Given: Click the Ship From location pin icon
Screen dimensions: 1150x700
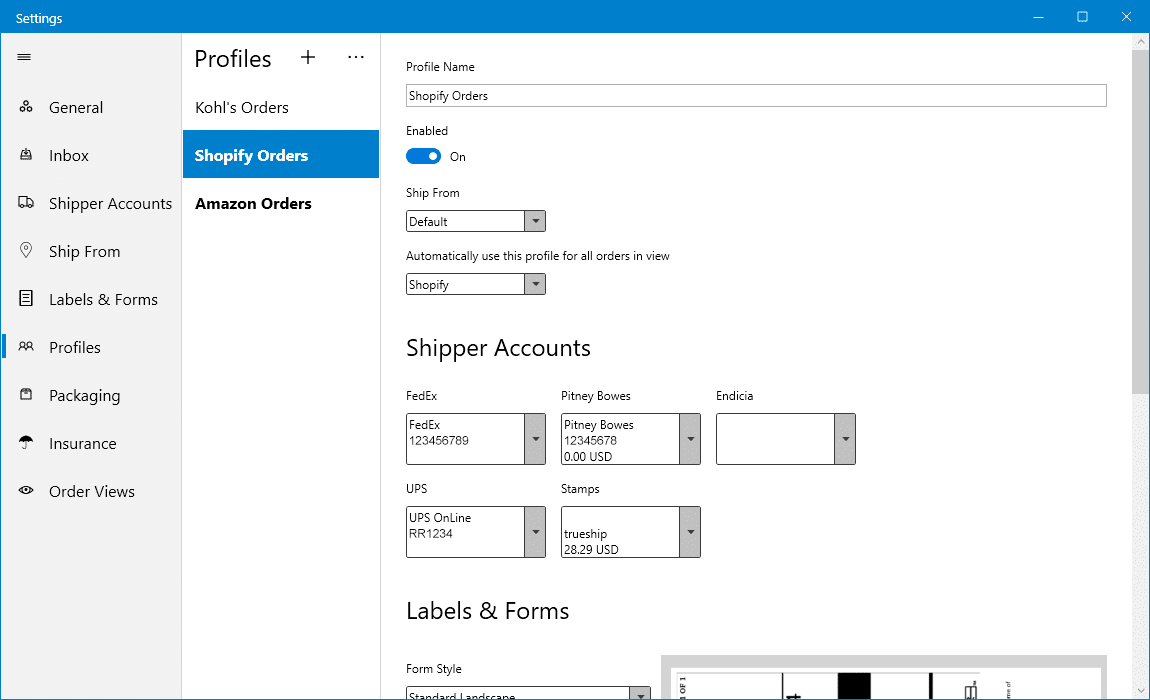Looking at the screenshot, I should (x=26, y=250).
